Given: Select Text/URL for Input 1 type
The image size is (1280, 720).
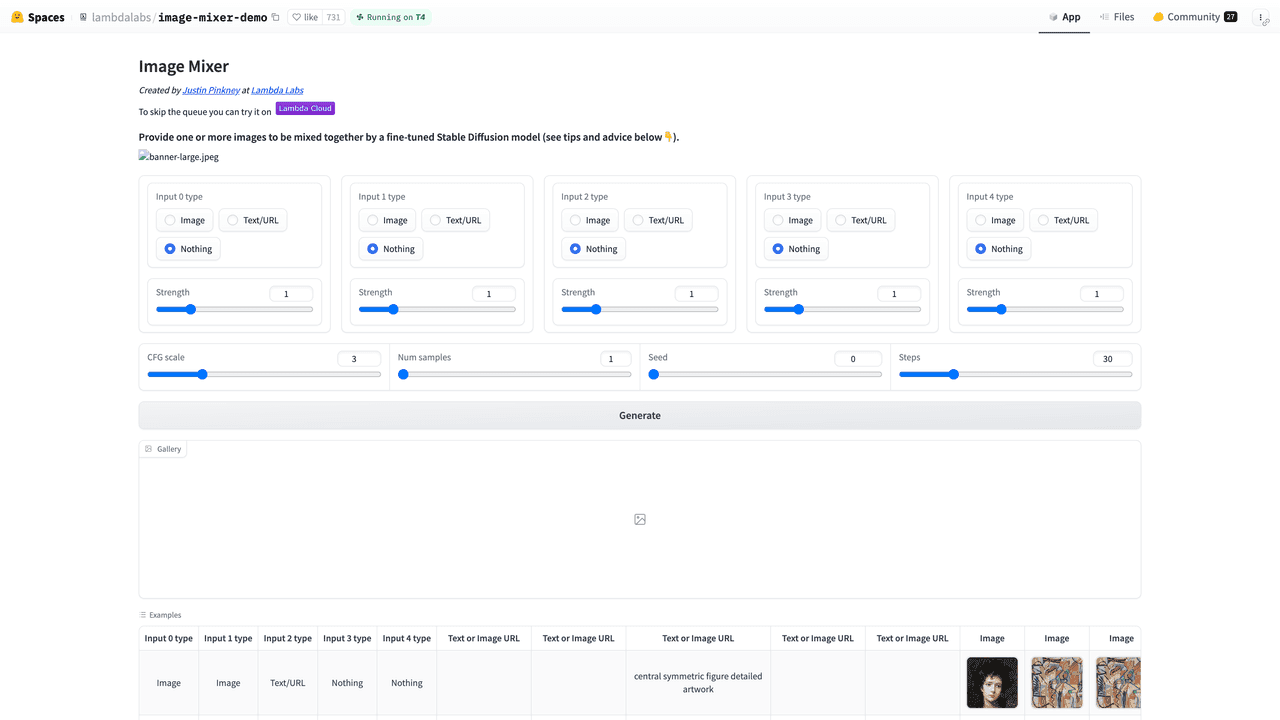Looking at the screenshot, I should (455, 220).
